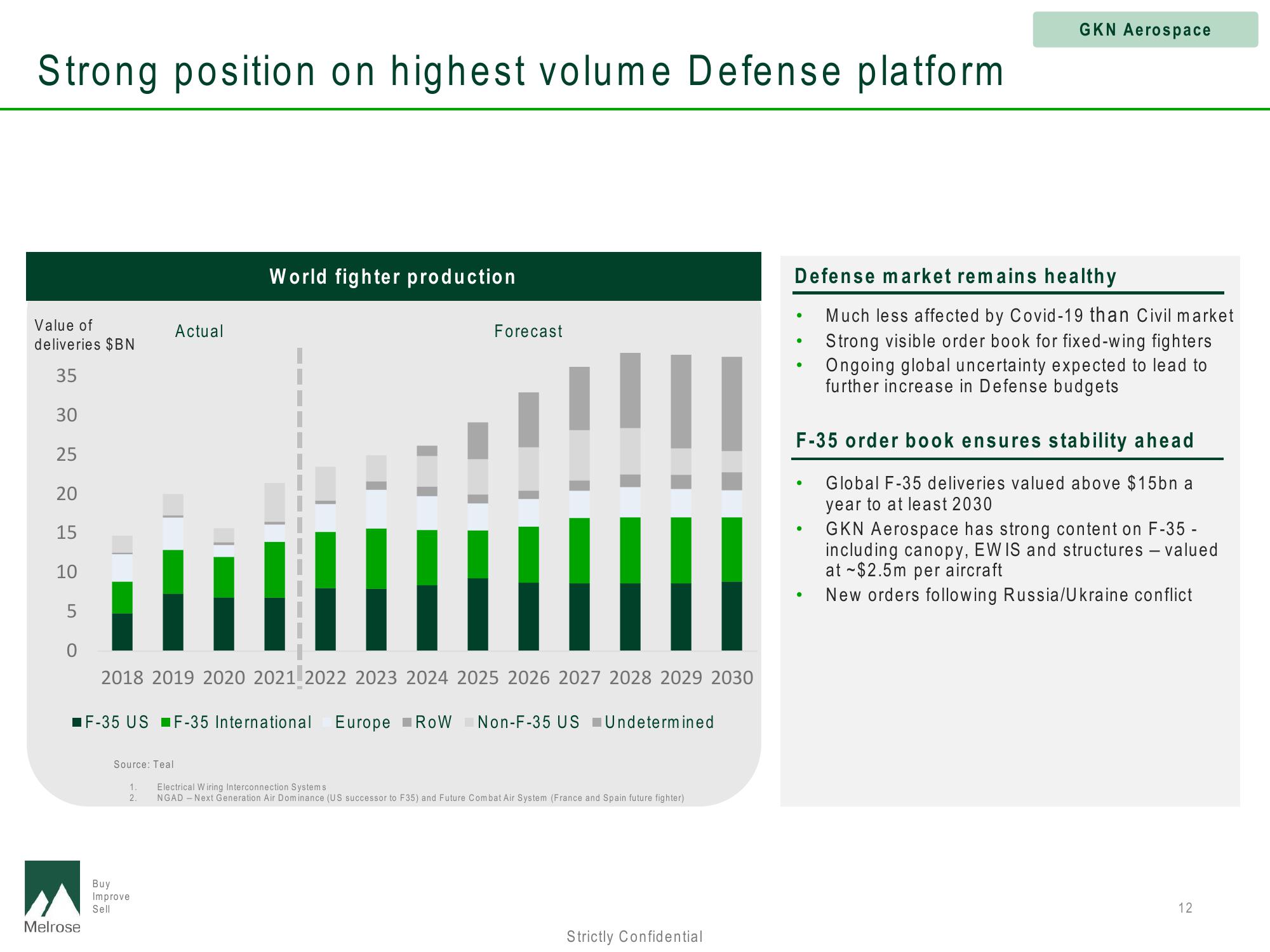Click the 2019 x-axis label
The image size is (1270, 952).
173,678
